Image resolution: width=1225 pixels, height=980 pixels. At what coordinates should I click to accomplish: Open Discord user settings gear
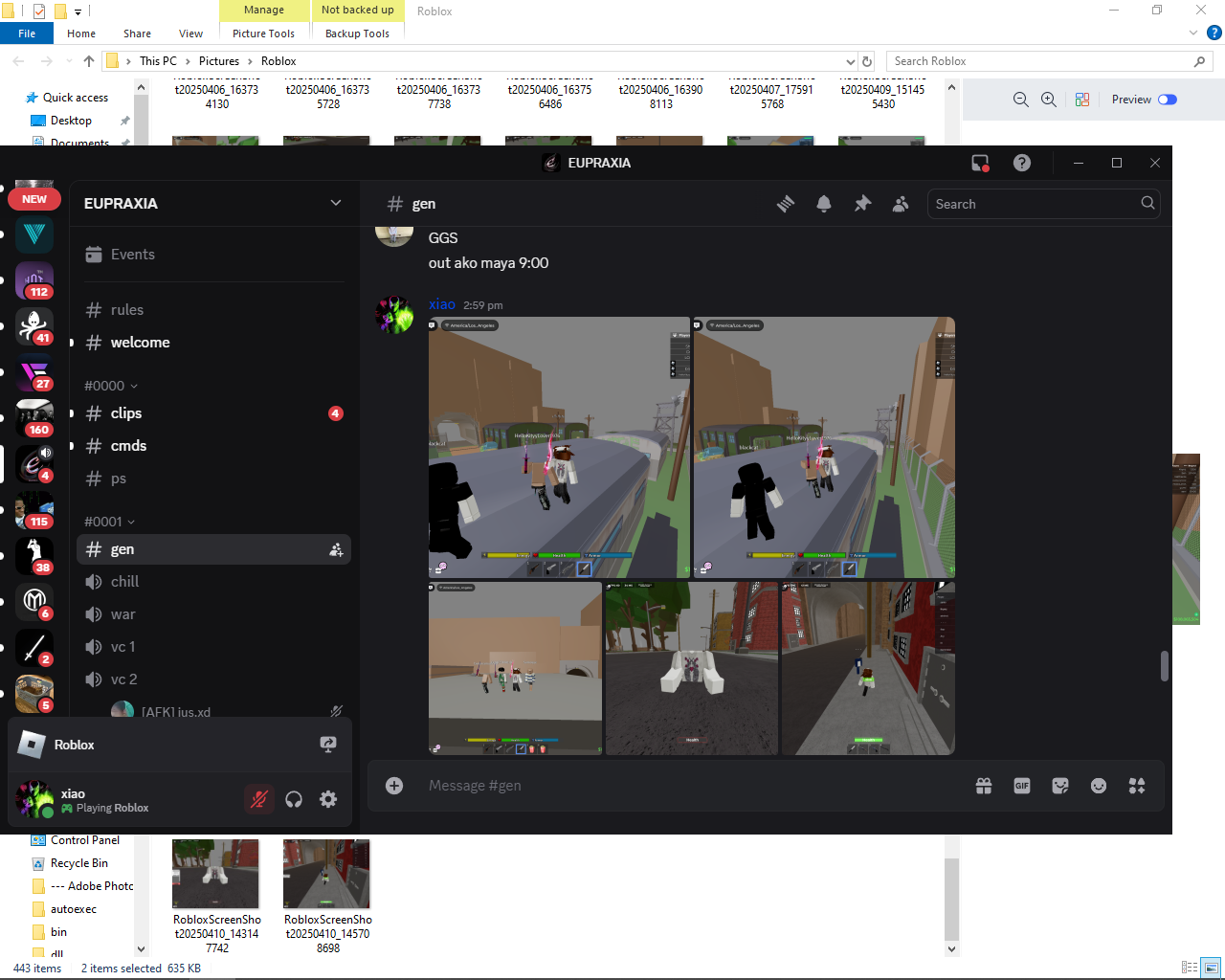click(x=328, y=799)
